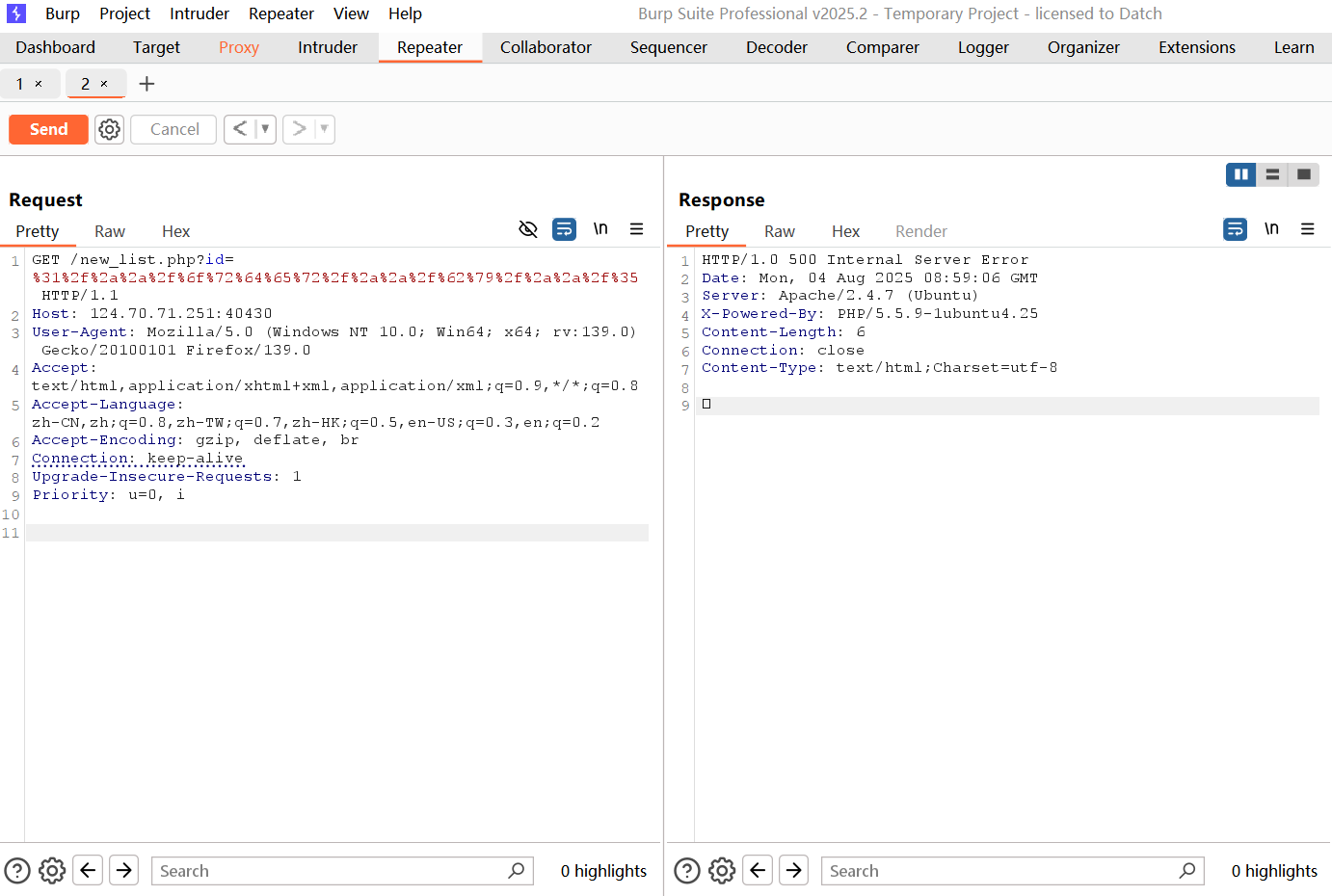This screenshot has width=1332, height=896.
Task: Send the request
Action: click(x=48, y=129)
